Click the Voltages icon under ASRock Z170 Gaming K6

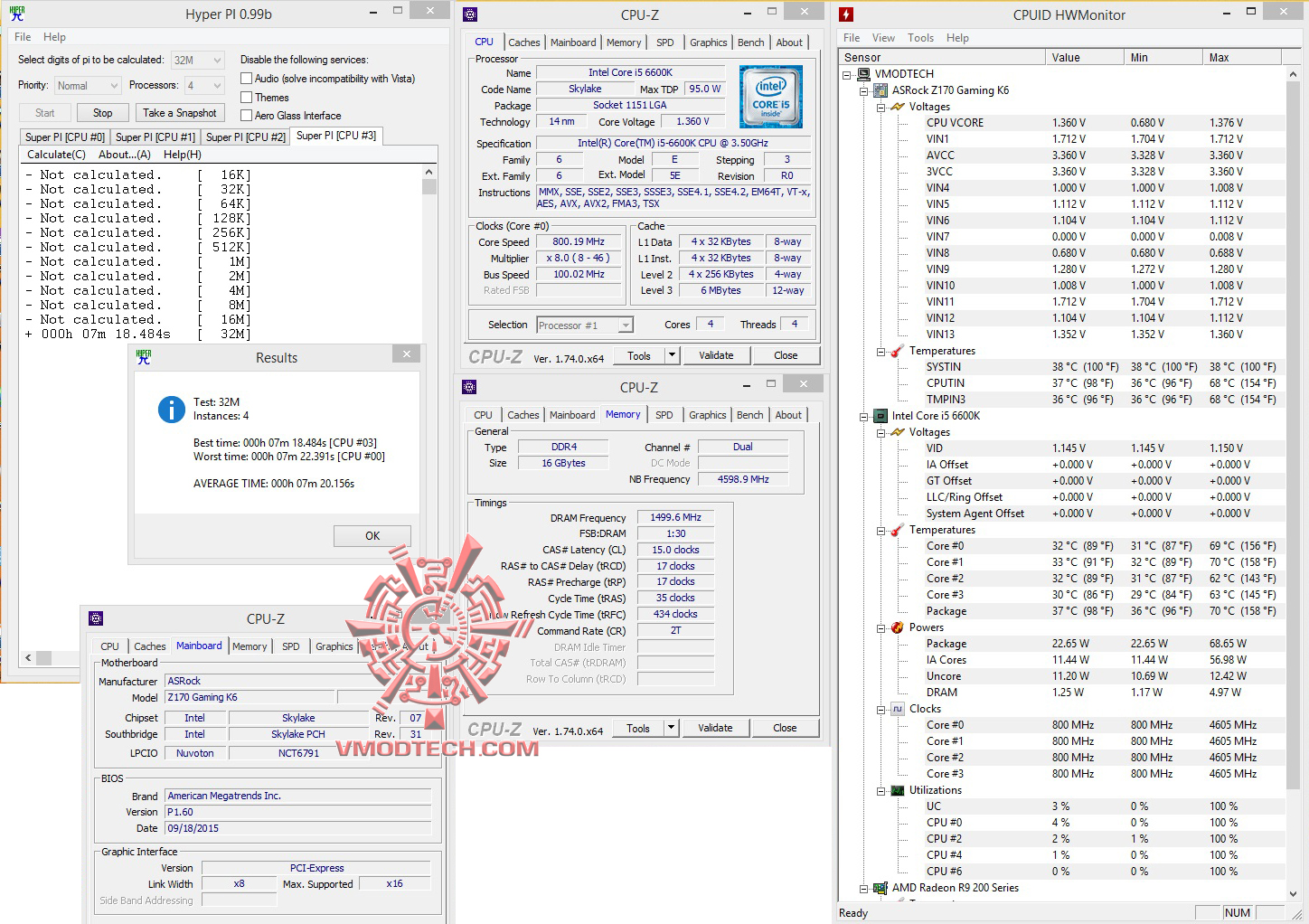pyautogui.click(x=898, y=107)
